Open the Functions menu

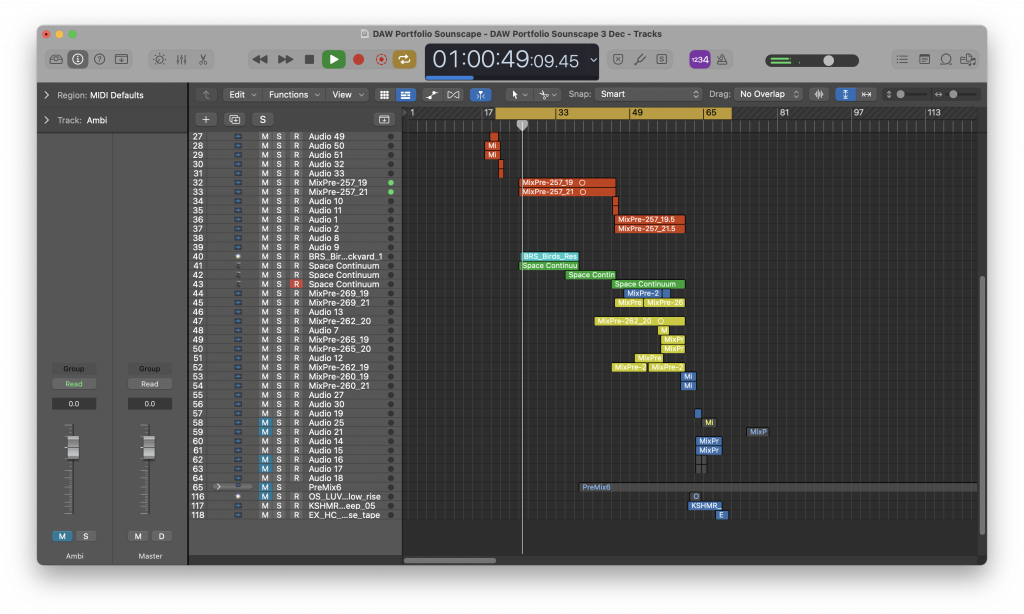(294, 95)
